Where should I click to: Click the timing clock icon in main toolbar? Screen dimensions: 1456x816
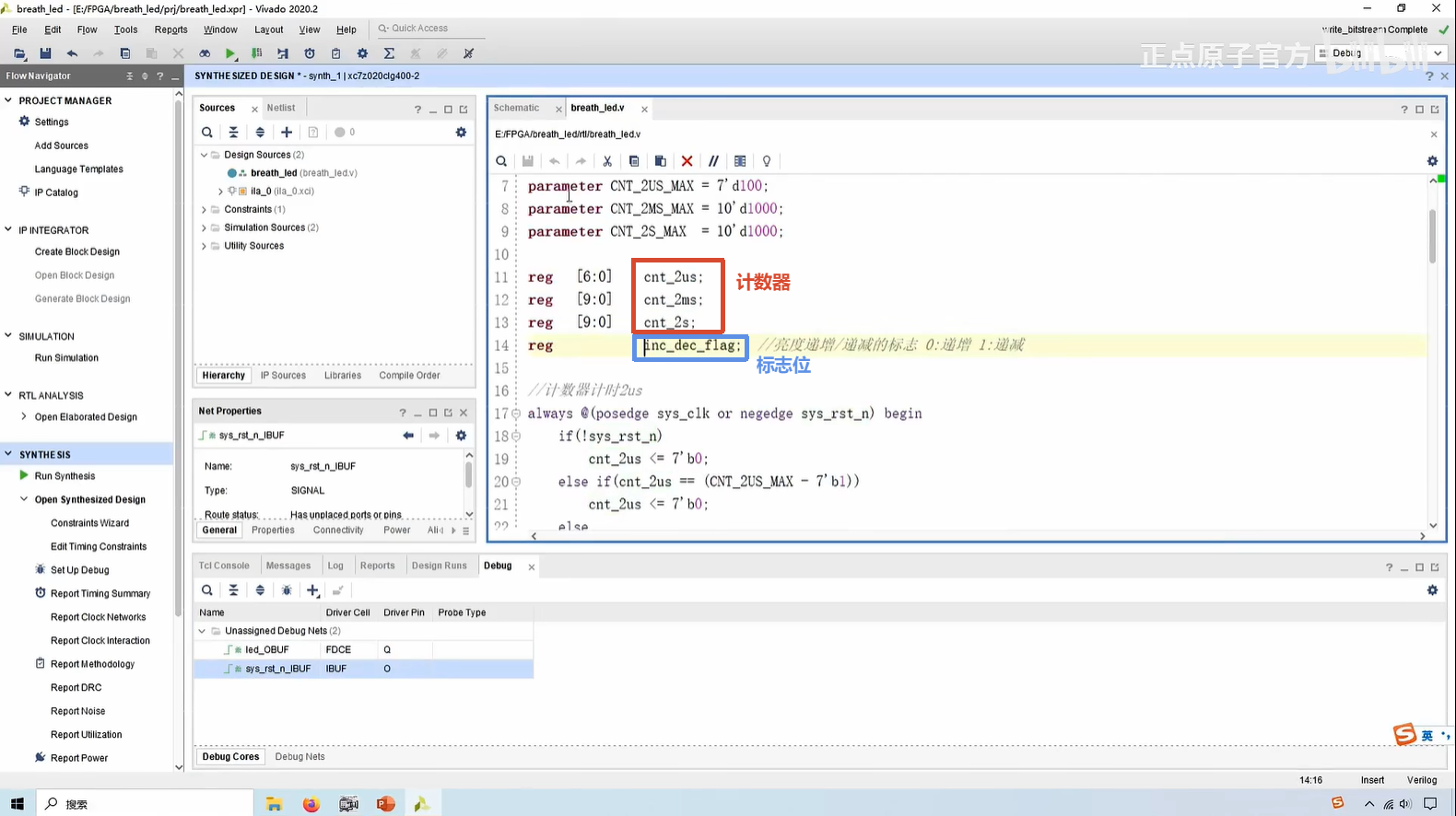click(310, 53)
